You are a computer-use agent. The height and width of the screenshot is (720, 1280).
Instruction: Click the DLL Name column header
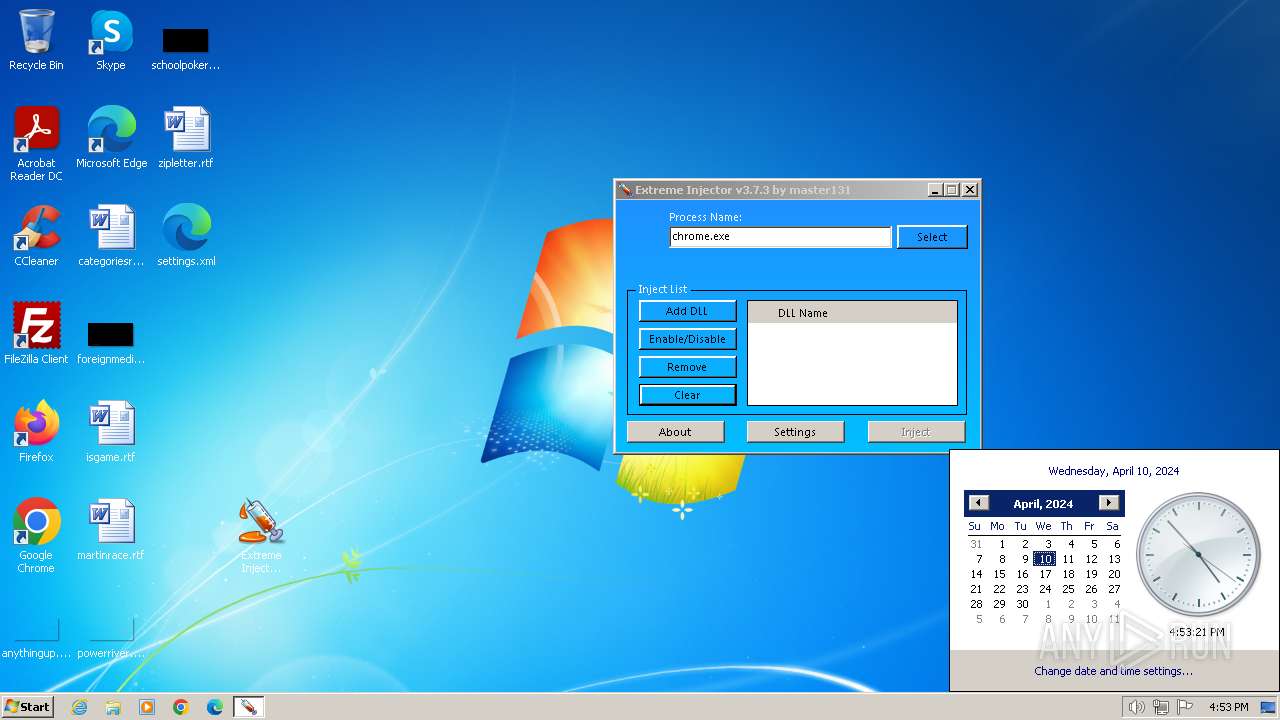[x=852, y=313]
